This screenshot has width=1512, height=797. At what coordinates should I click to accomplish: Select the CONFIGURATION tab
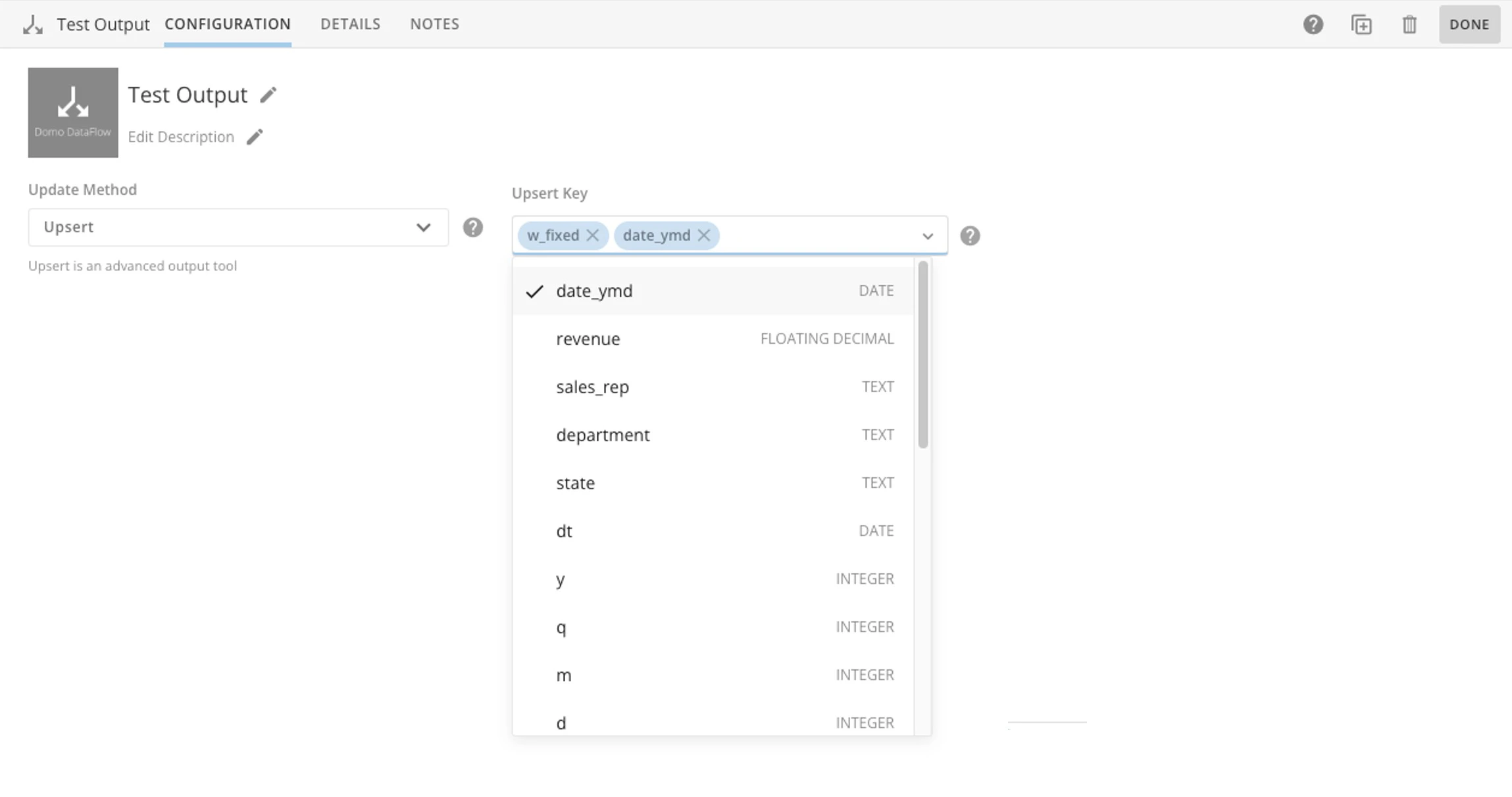[228, 24]
